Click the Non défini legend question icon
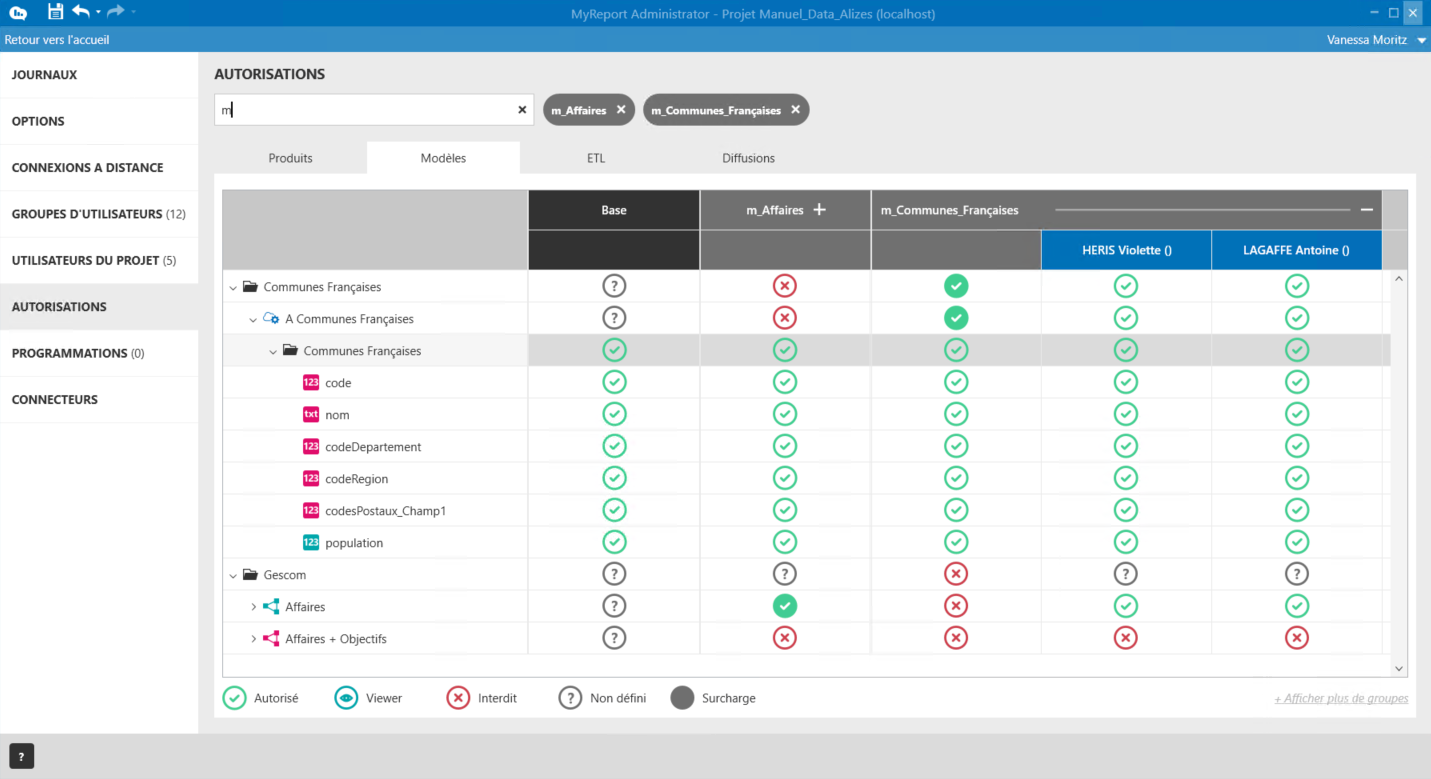1431x779 pixels. tap(570, 698)
